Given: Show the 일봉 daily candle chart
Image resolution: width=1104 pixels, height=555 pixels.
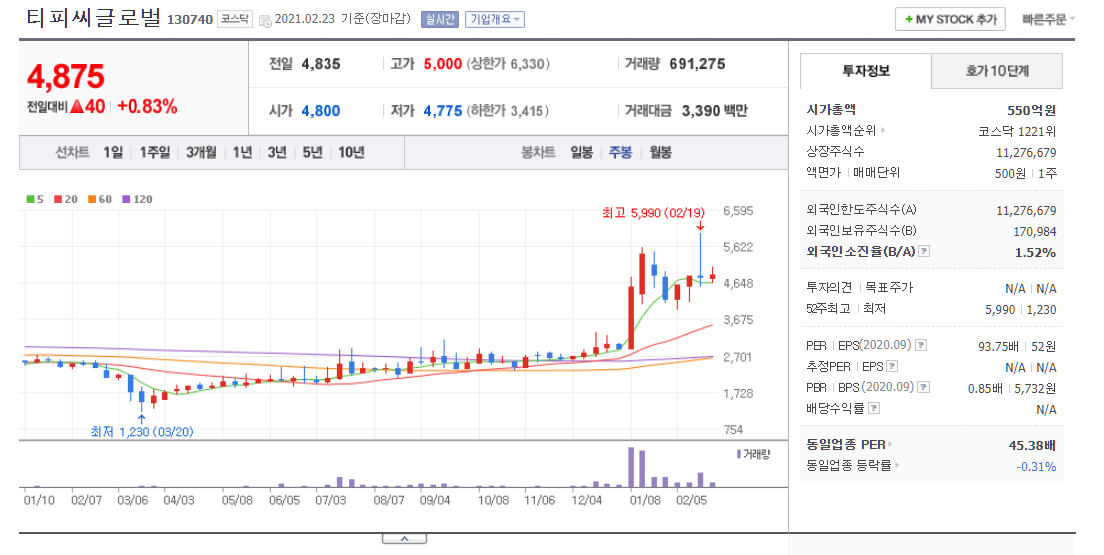Looking at the screenshot, I should [582, 152].
